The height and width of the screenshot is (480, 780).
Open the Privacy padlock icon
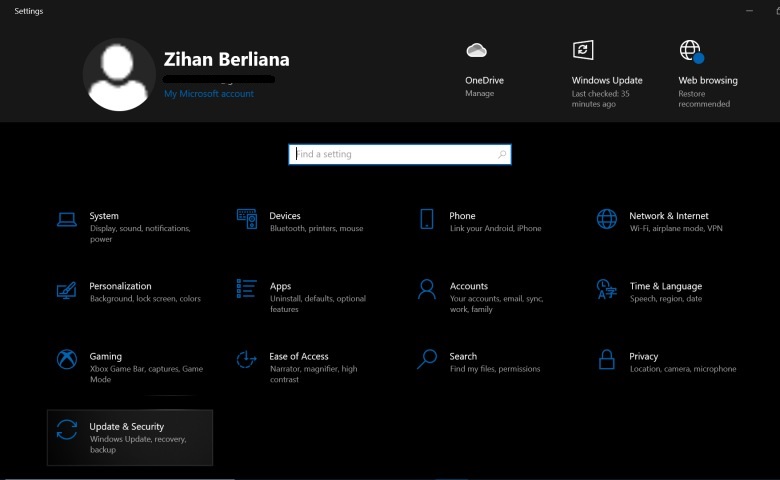[607, 360]
